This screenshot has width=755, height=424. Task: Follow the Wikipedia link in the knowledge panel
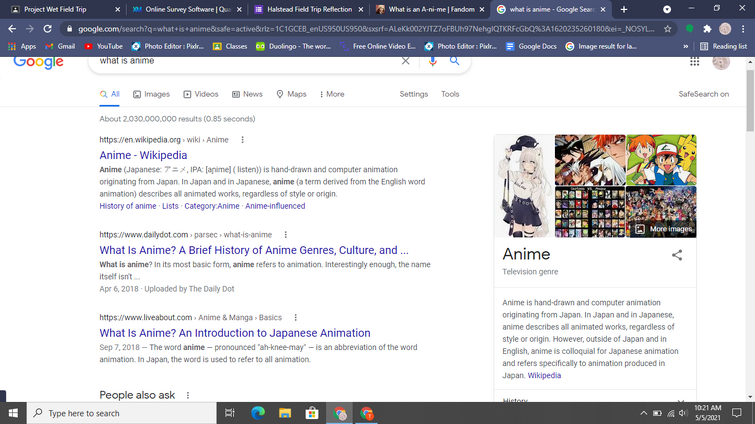point(544,375)
